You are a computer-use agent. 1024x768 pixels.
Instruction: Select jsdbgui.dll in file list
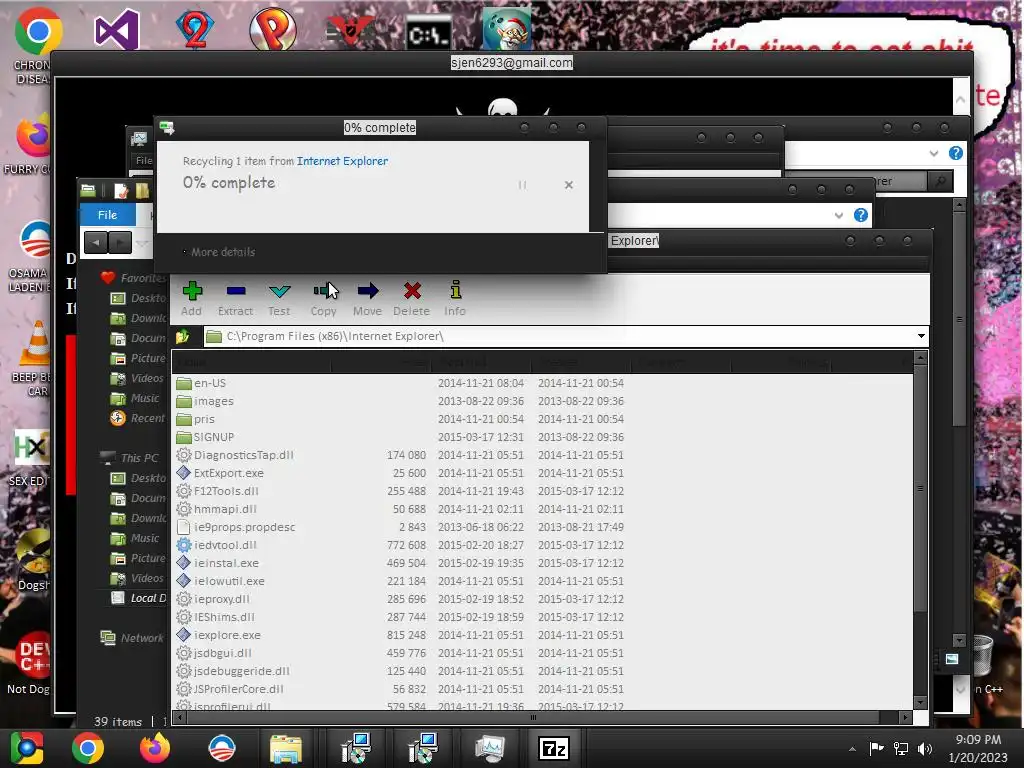pos(223,652)
